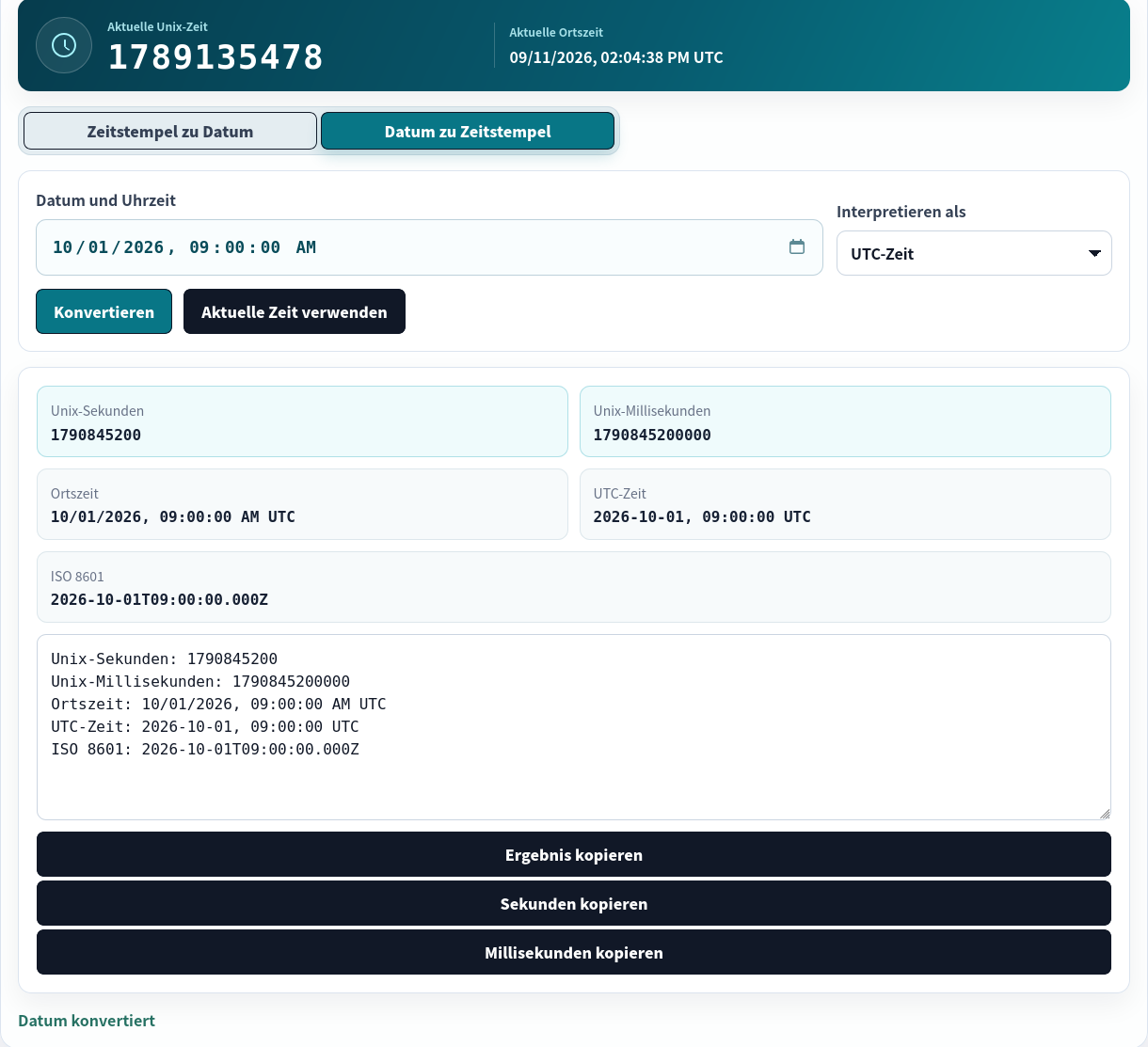
Task: Click the ISO 8601 line in the textarea
Action: tap(205, 750)
